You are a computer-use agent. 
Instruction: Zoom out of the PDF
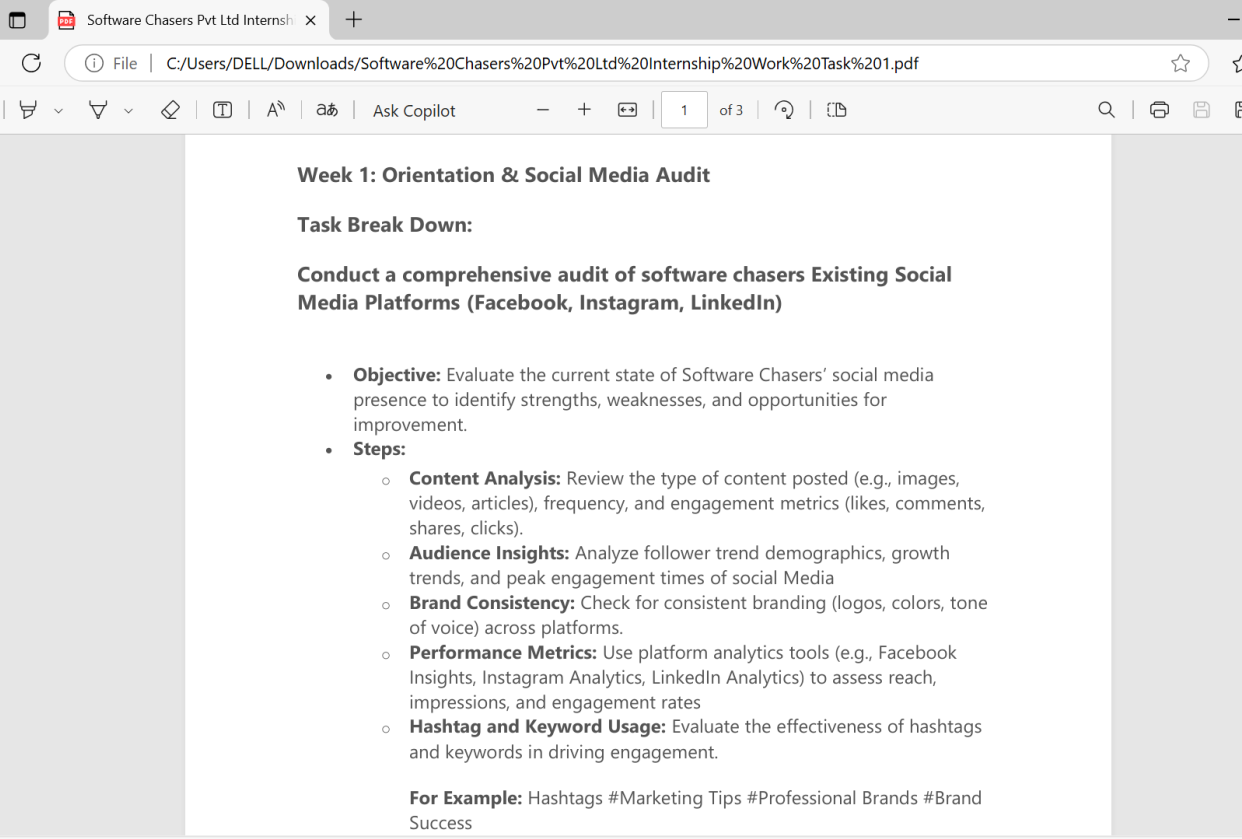(543, 110)
